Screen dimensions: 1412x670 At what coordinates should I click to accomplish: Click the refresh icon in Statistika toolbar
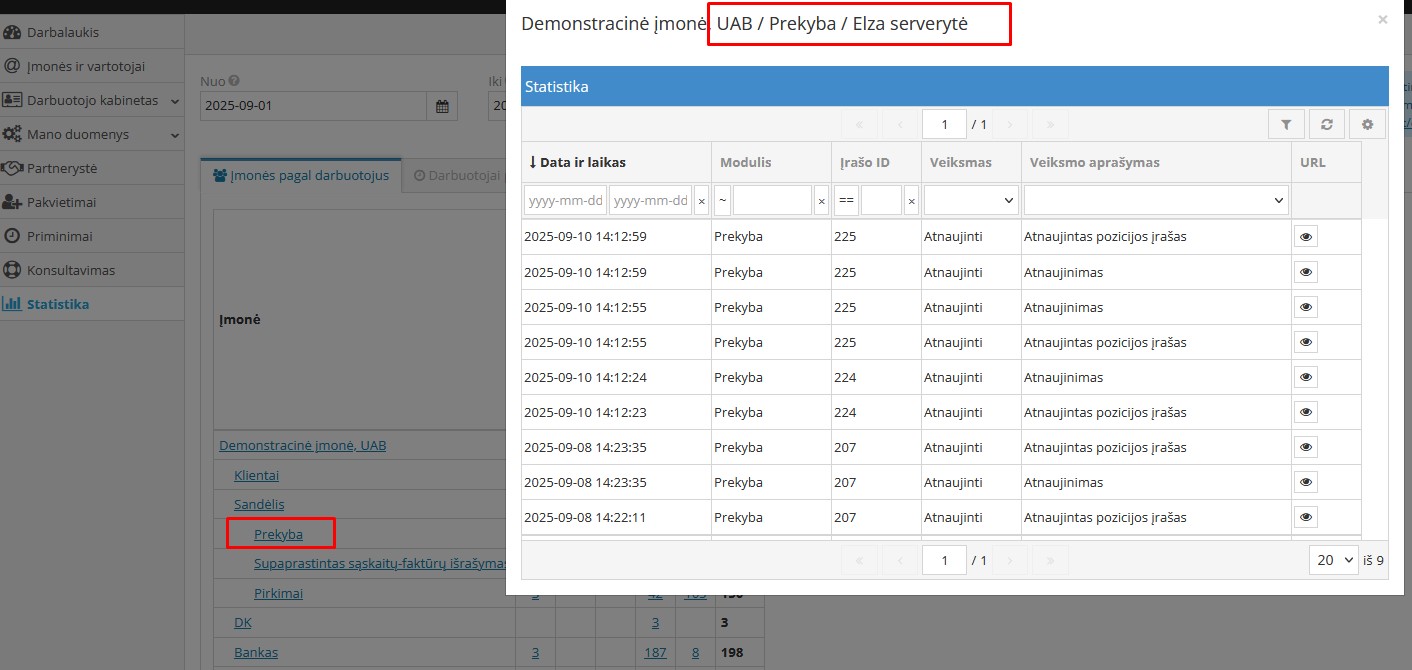point(1326,125)
